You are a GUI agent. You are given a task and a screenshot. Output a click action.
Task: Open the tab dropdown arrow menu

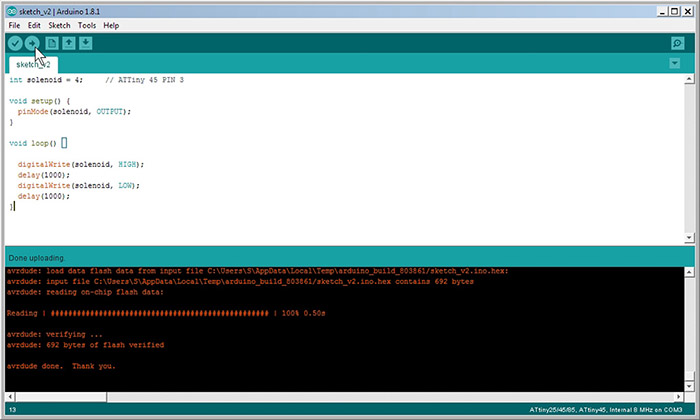(675, 63)
